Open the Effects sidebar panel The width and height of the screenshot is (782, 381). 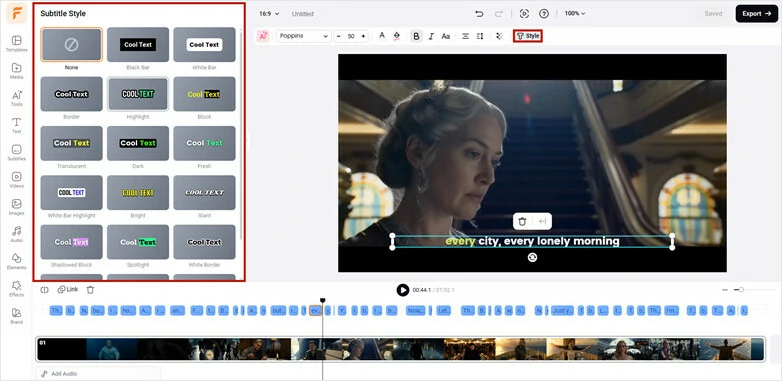[16, 288]
